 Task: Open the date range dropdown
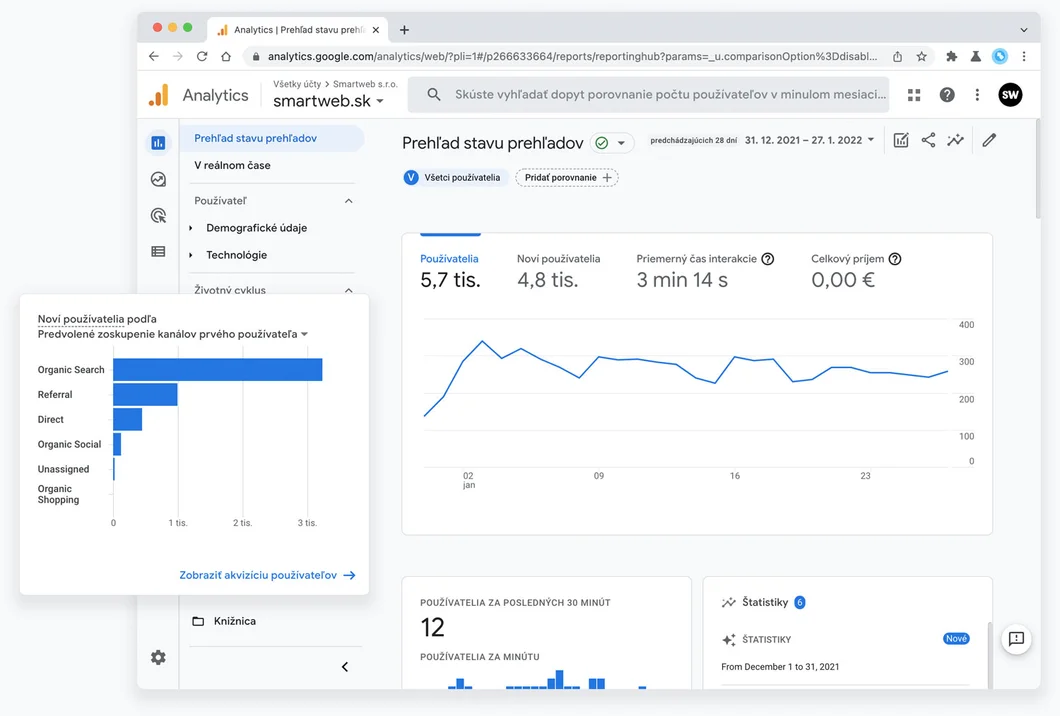809,140
